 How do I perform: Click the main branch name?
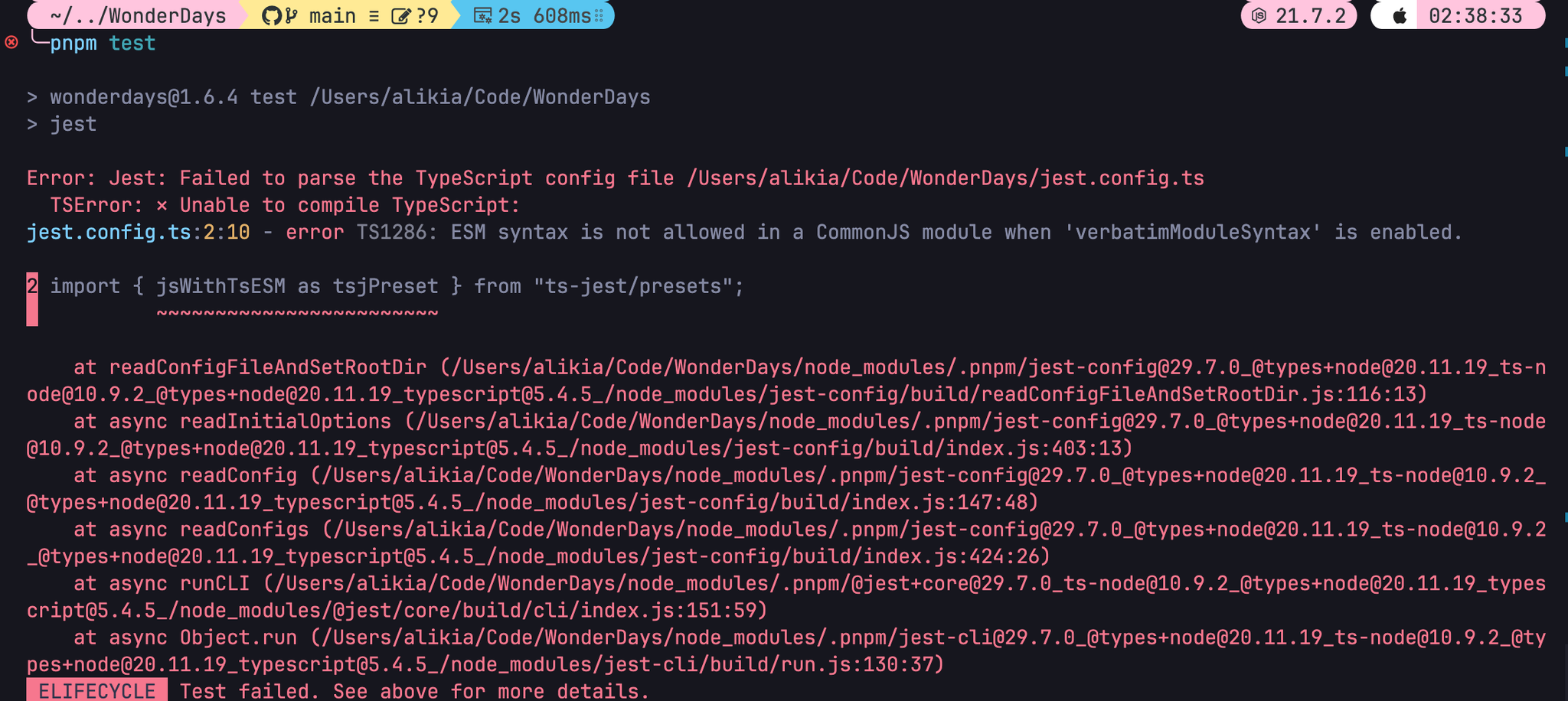(x=332, y=16)
